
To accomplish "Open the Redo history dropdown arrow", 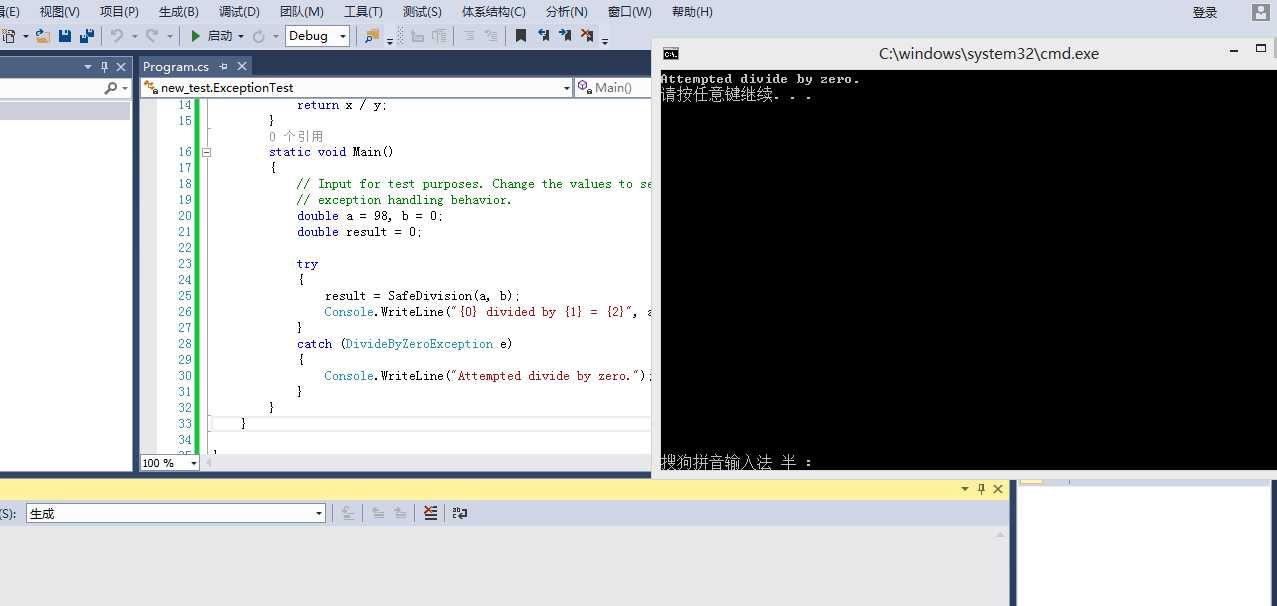I will [x=169, y=36].
